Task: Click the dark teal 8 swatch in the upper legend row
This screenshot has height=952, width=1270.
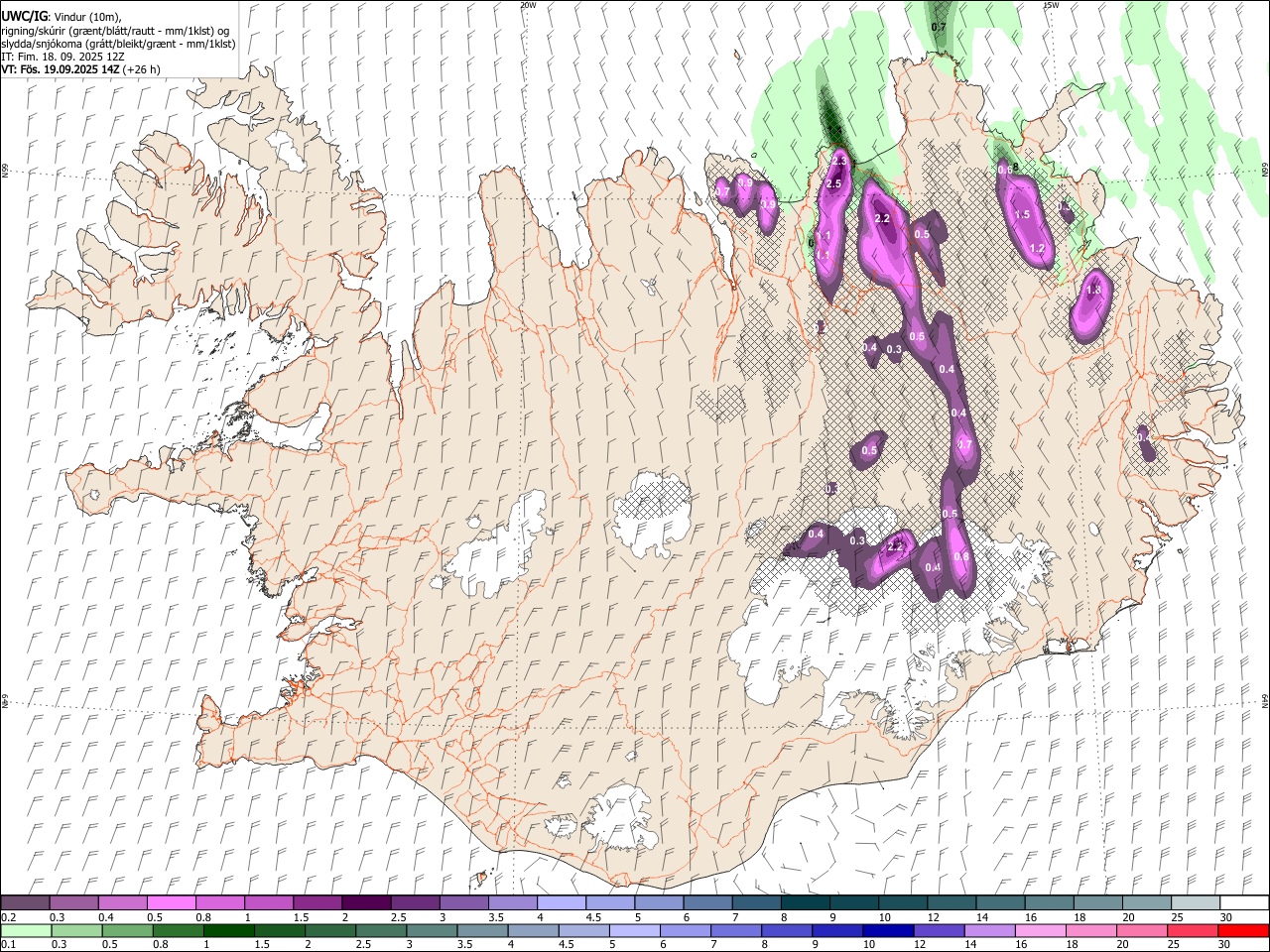Action: [x=805, y=903]
